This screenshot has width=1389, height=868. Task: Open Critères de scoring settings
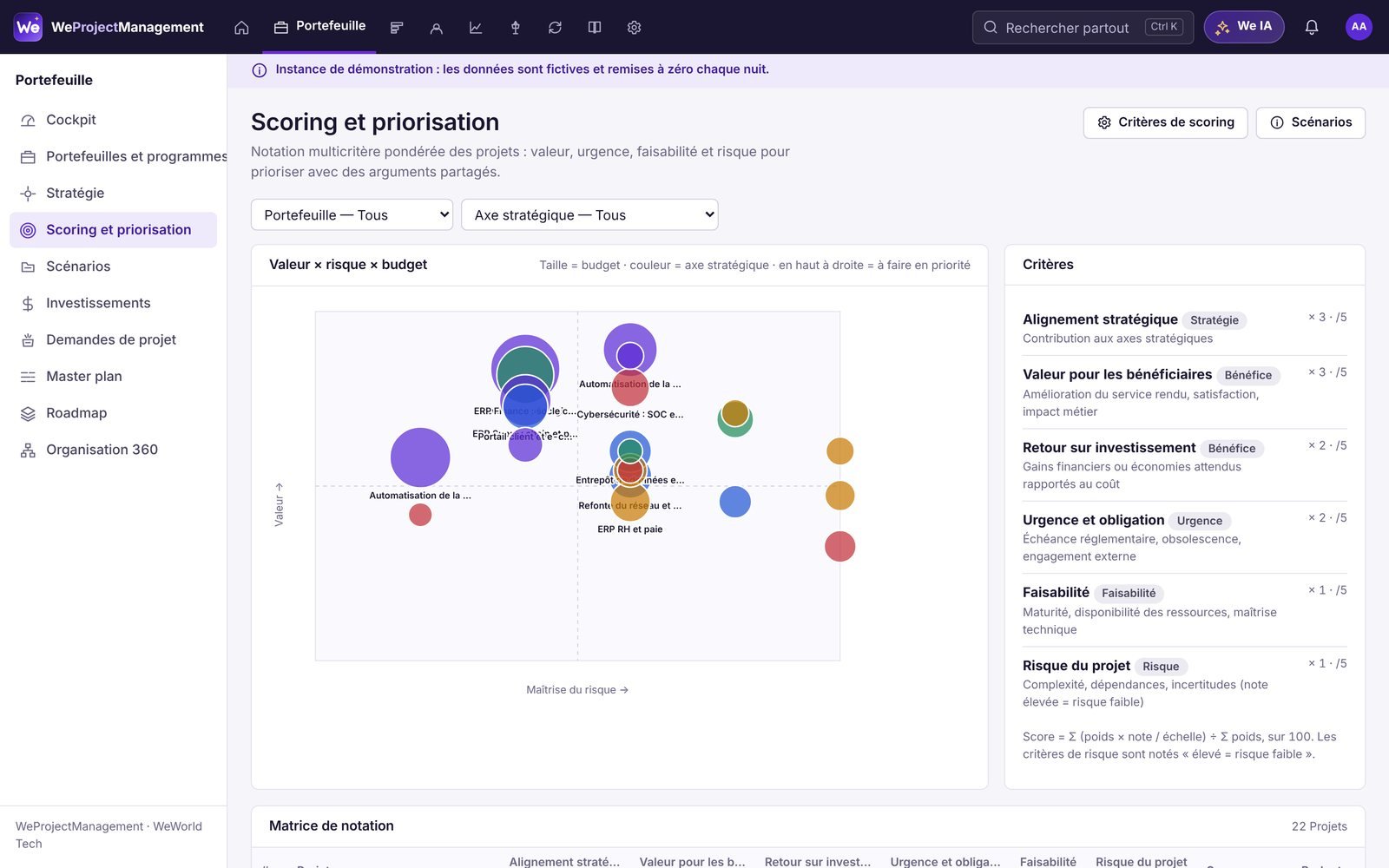click(x=1165, y=122)
